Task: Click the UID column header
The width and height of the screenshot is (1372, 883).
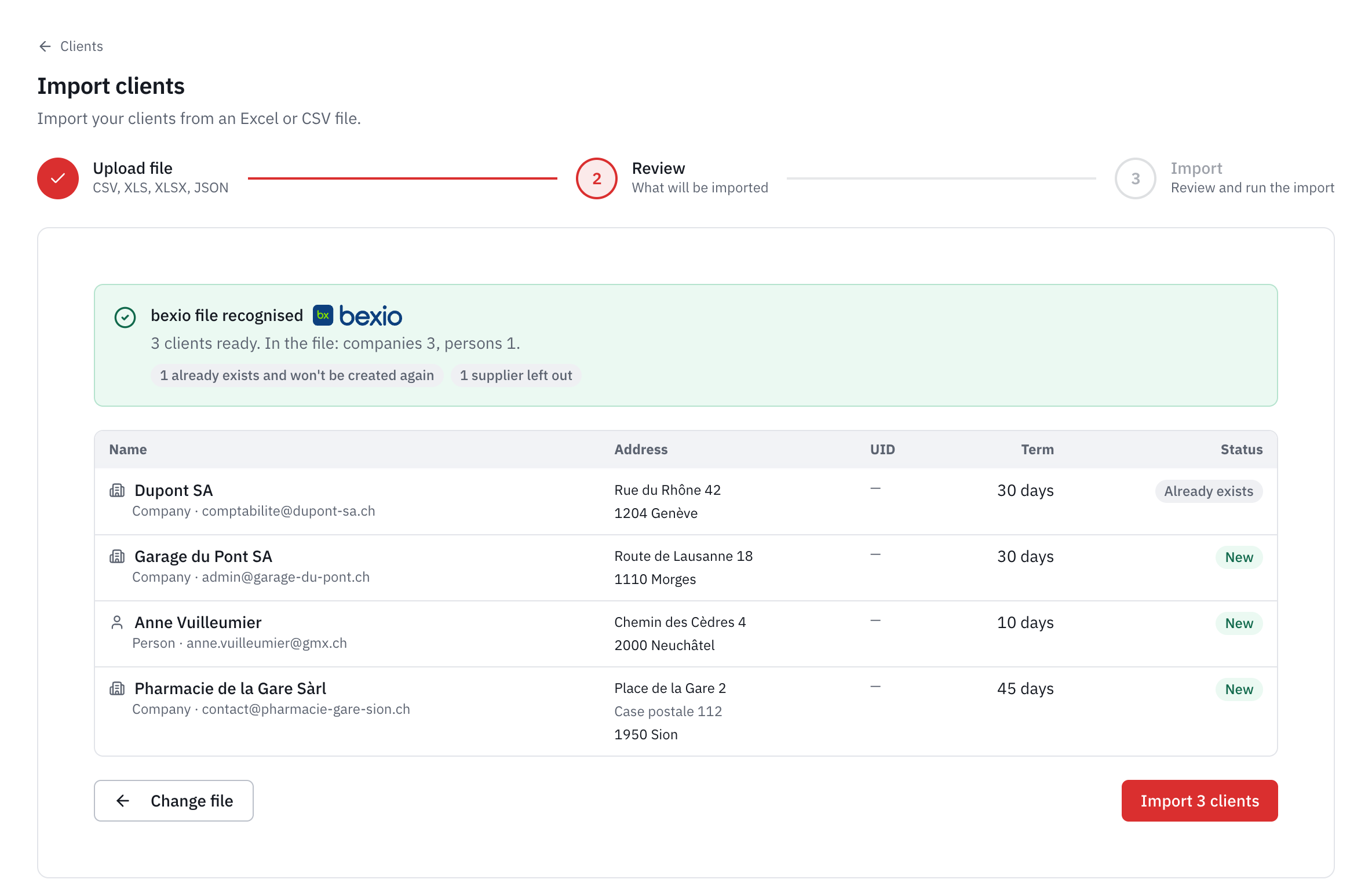Action: [882, 450]
